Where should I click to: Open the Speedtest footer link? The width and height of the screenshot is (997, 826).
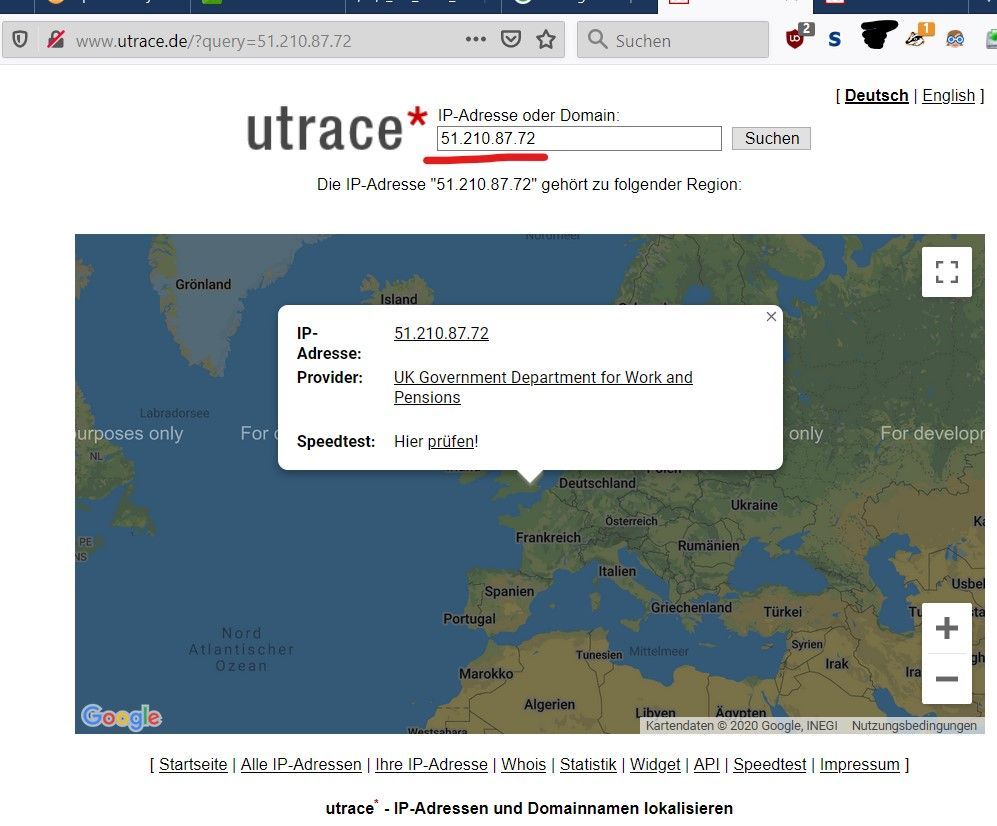coord(769,764)
